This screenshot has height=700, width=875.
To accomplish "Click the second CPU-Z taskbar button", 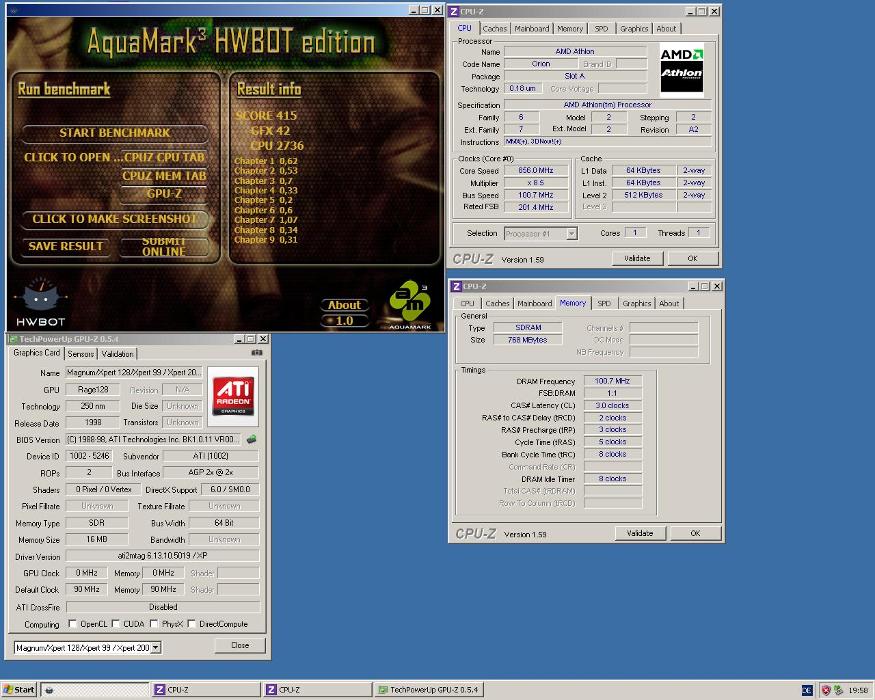I will [x=318, y=690].
